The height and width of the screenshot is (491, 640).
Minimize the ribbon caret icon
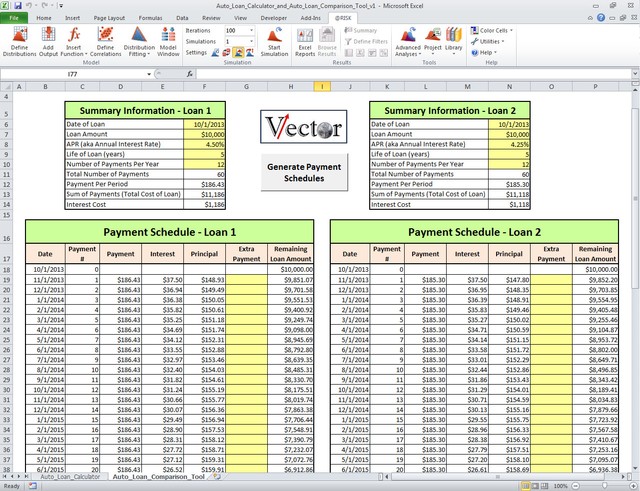pos(590,18)
